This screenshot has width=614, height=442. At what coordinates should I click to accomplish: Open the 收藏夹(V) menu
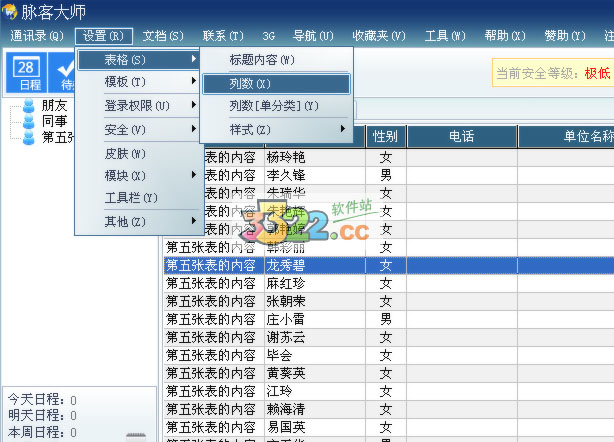click(x=379, y=36)
